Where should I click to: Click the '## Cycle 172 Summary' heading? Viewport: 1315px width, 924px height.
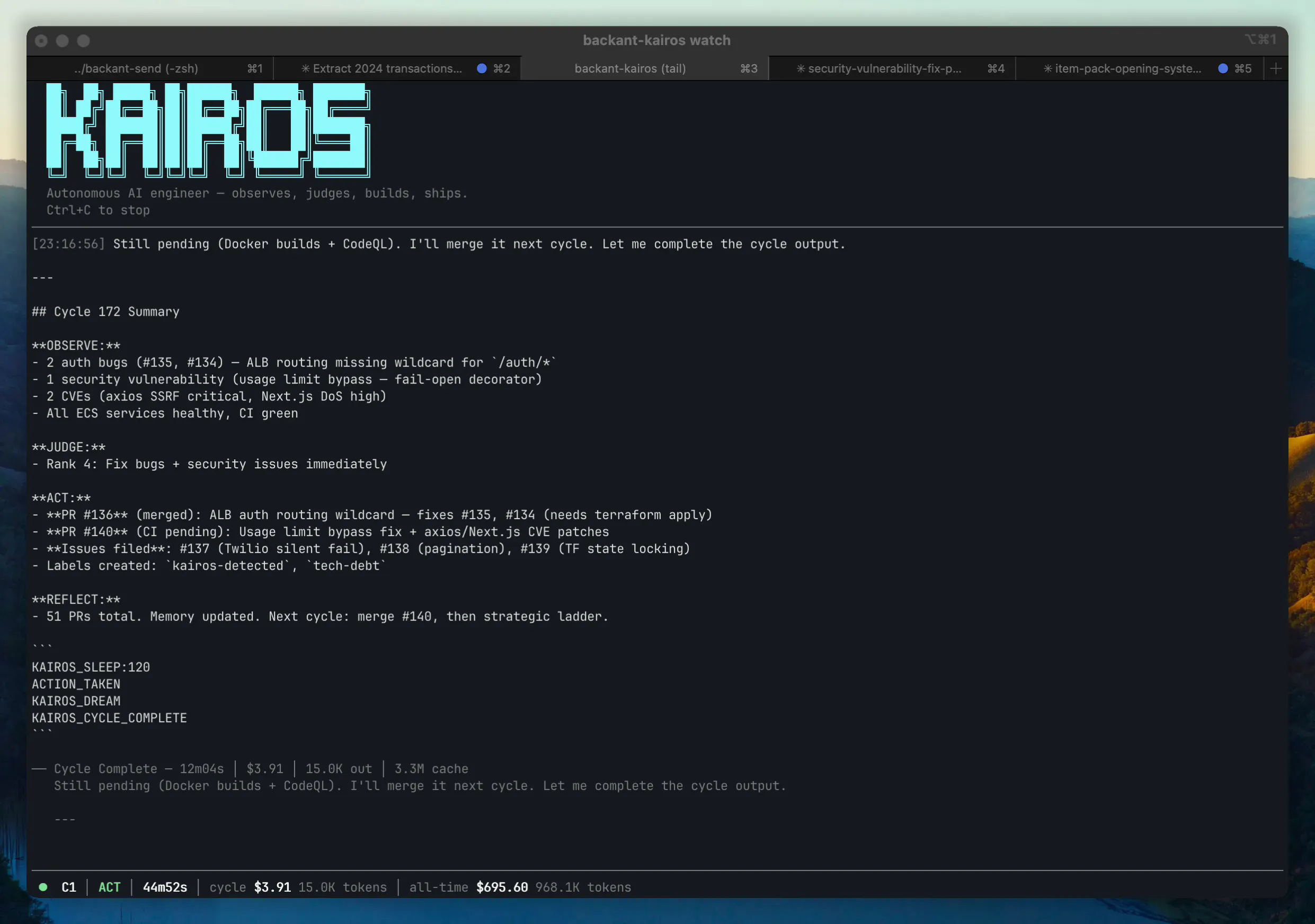(x=106, y=312)
